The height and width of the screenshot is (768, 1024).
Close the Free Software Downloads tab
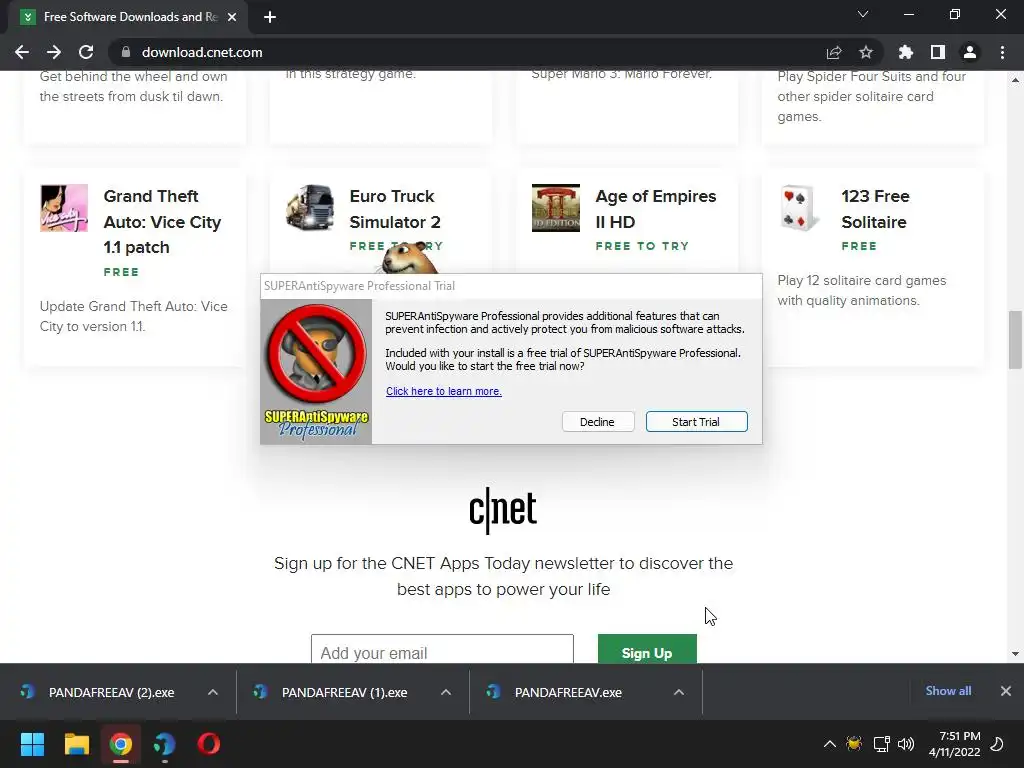point(232,17)
